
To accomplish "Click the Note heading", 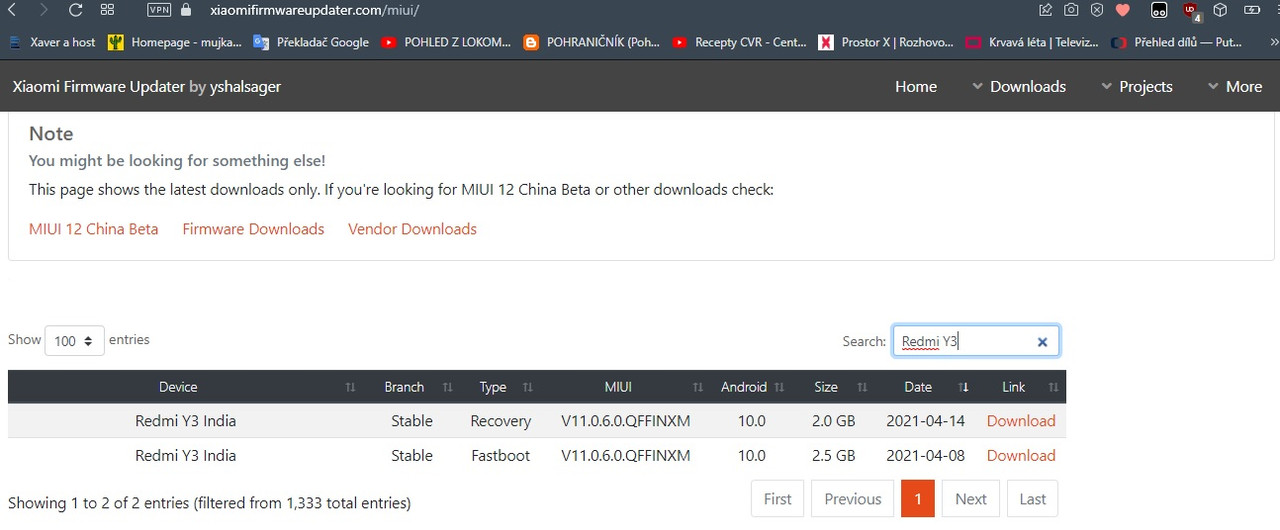I will [x=51, y=134].
